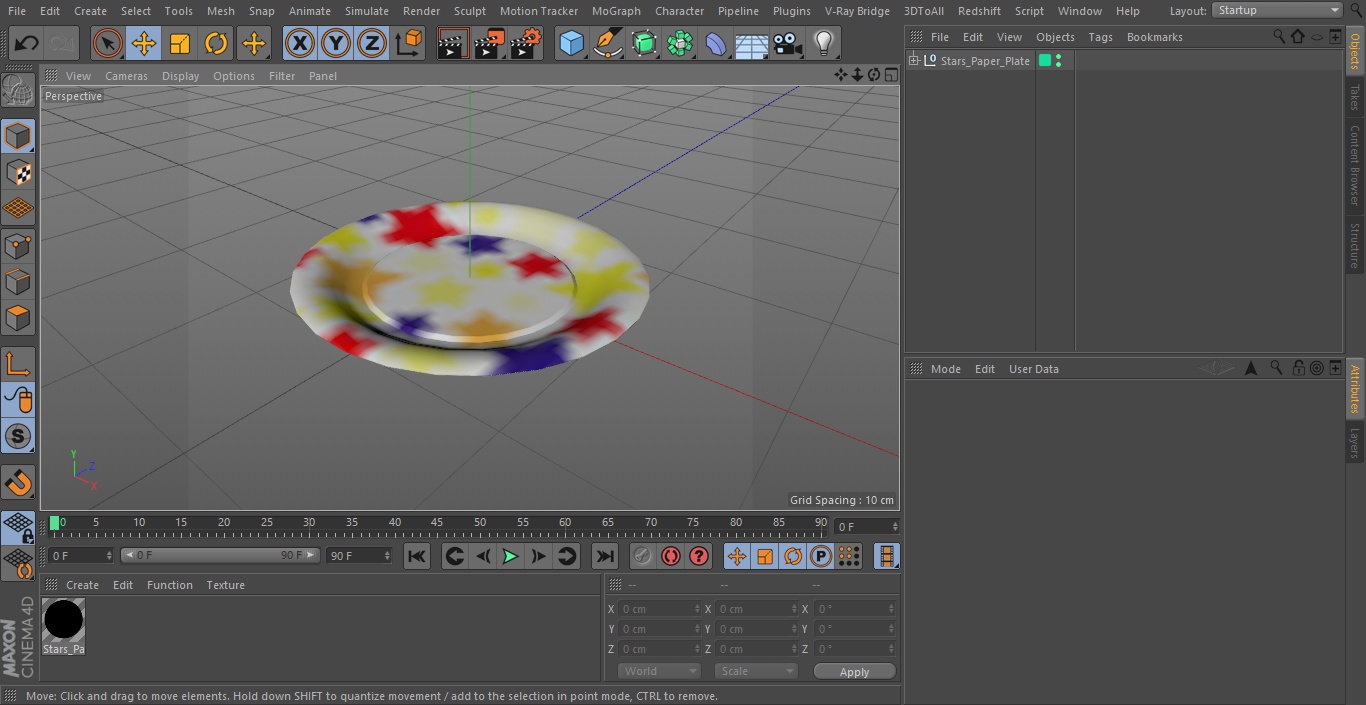Select Stars_Paper_Plate object name
Screen dimensions: 1366x705
985,61
